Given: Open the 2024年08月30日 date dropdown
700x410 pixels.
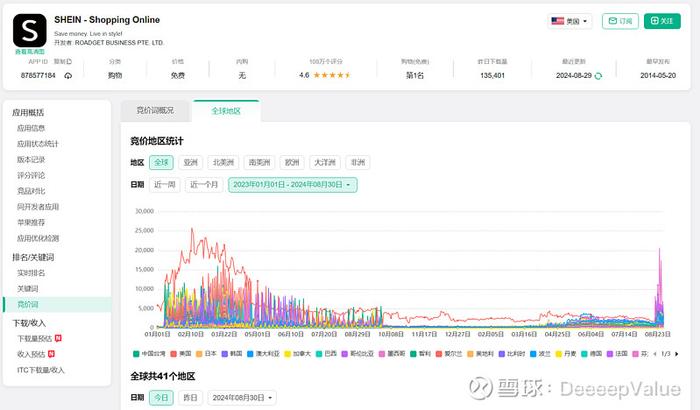Looking at the screenshot, I should tap(242, 397).
